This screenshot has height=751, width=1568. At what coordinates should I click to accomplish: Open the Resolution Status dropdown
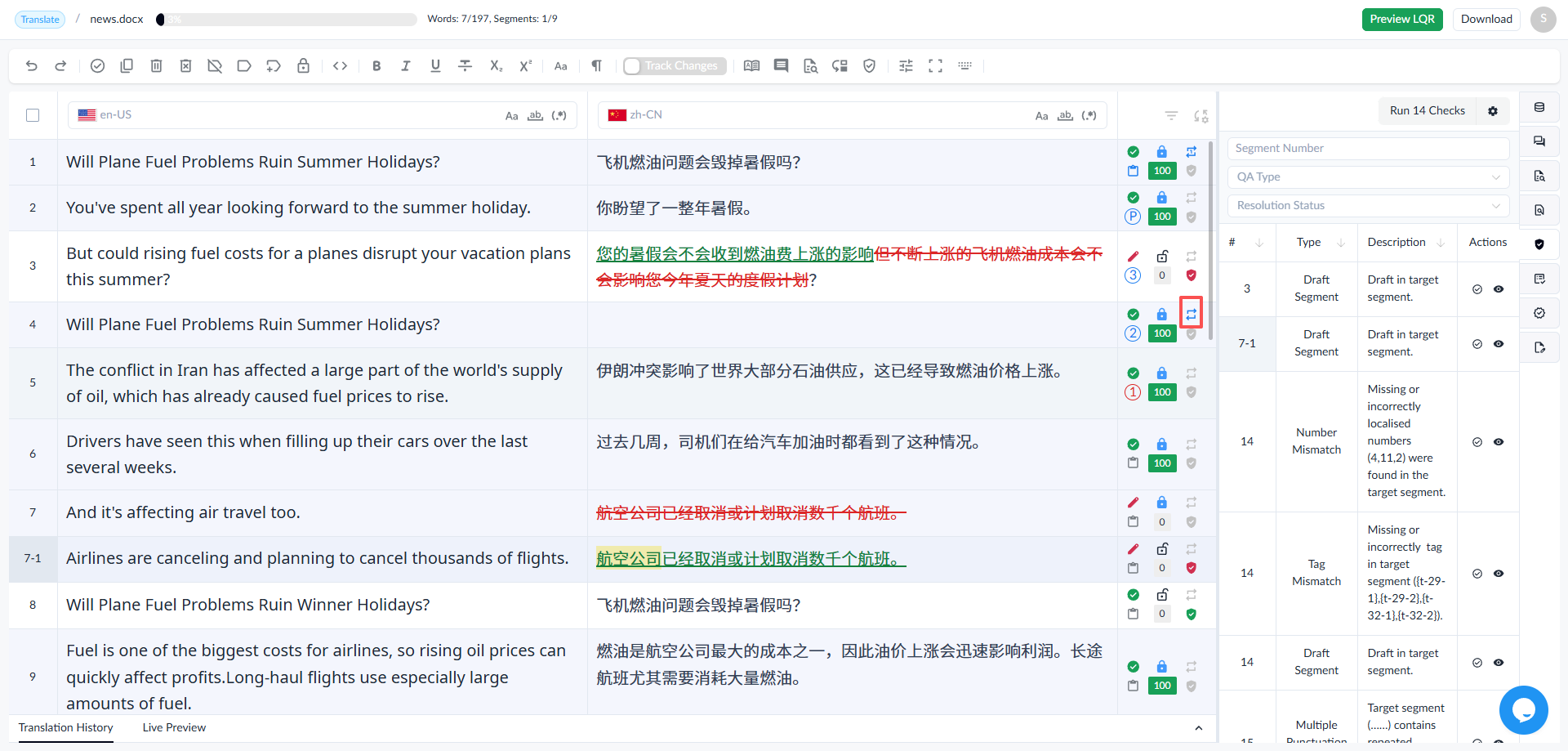1368,206
